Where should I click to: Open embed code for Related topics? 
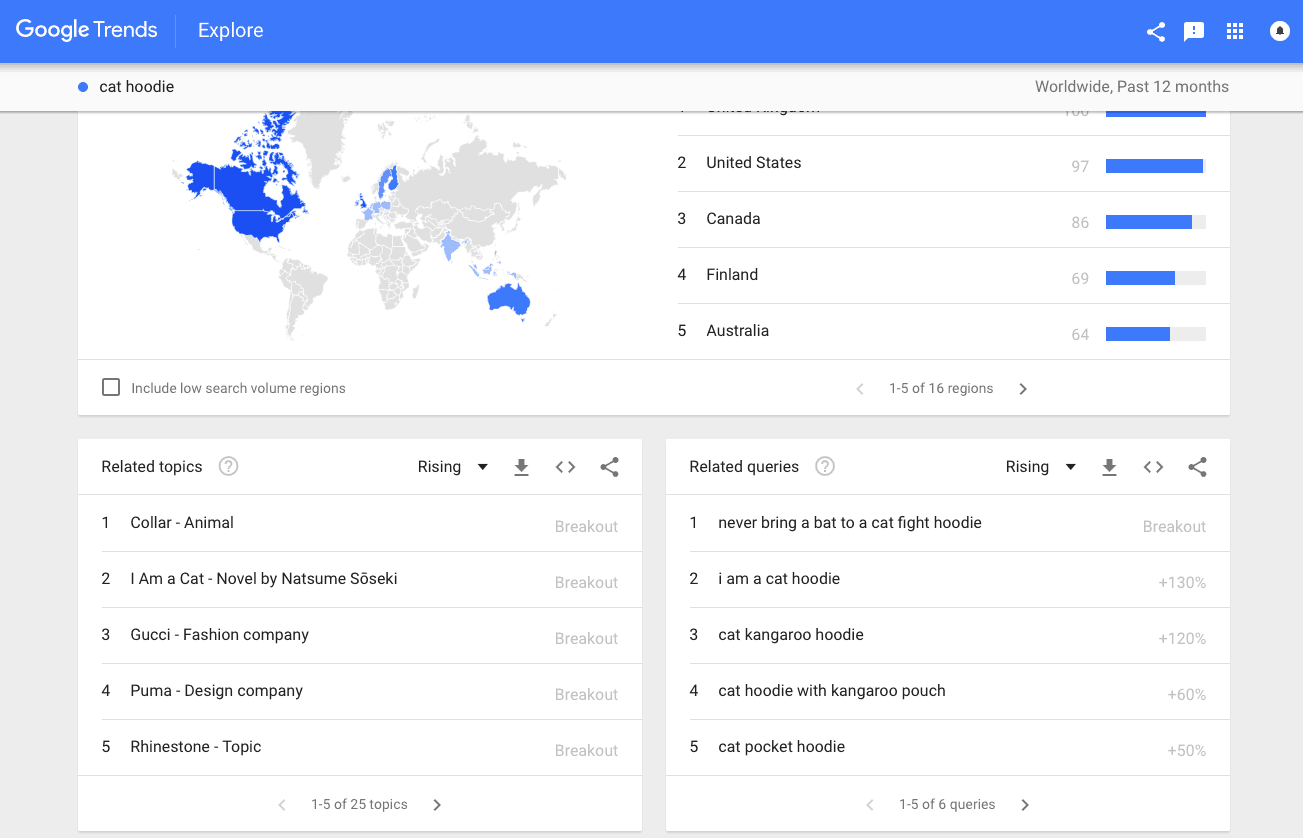tap(565, 467)
